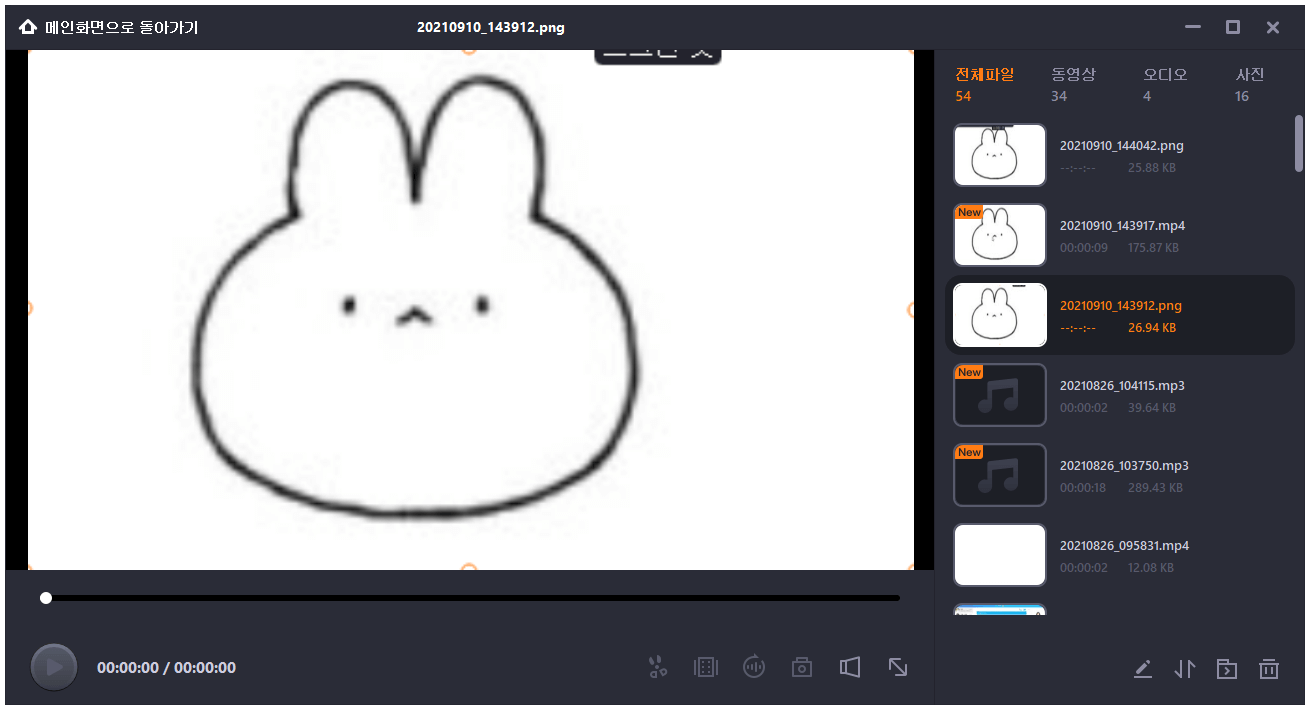Click the scissors trim icon
Screen dimensions: 1310x709
(657, 667)
